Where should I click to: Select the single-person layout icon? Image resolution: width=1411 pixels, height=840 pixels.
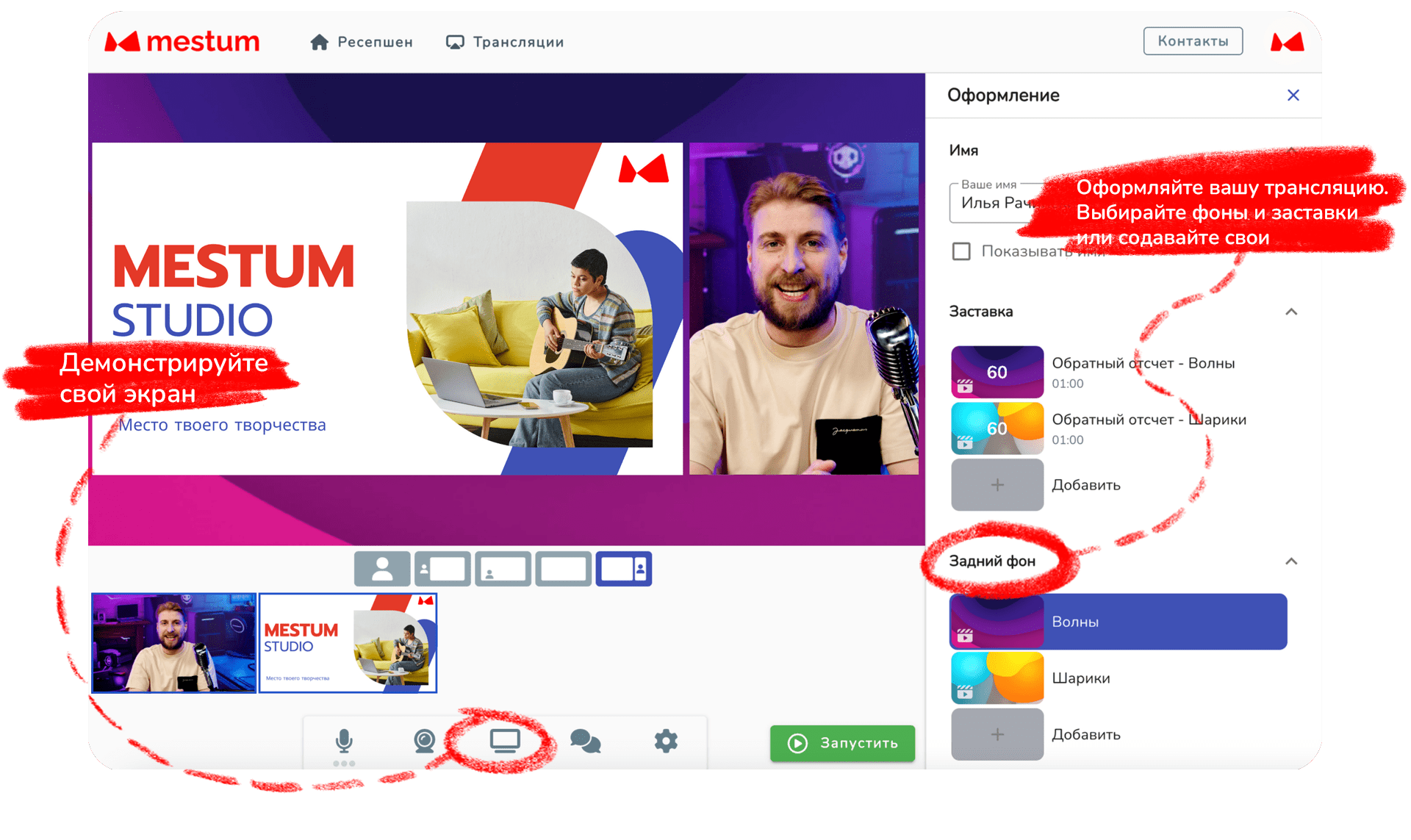(x=382, y=569)
